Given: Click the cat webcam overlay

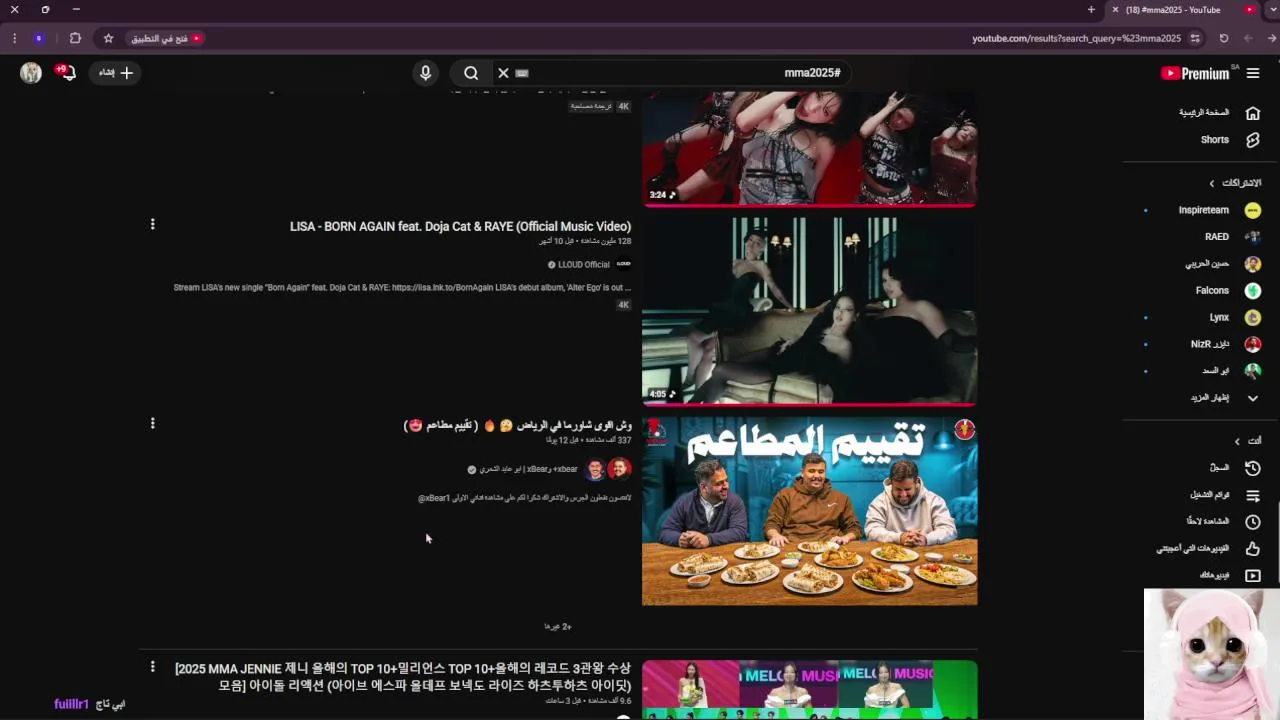Looking at the screenshot, I should 1212,654.
